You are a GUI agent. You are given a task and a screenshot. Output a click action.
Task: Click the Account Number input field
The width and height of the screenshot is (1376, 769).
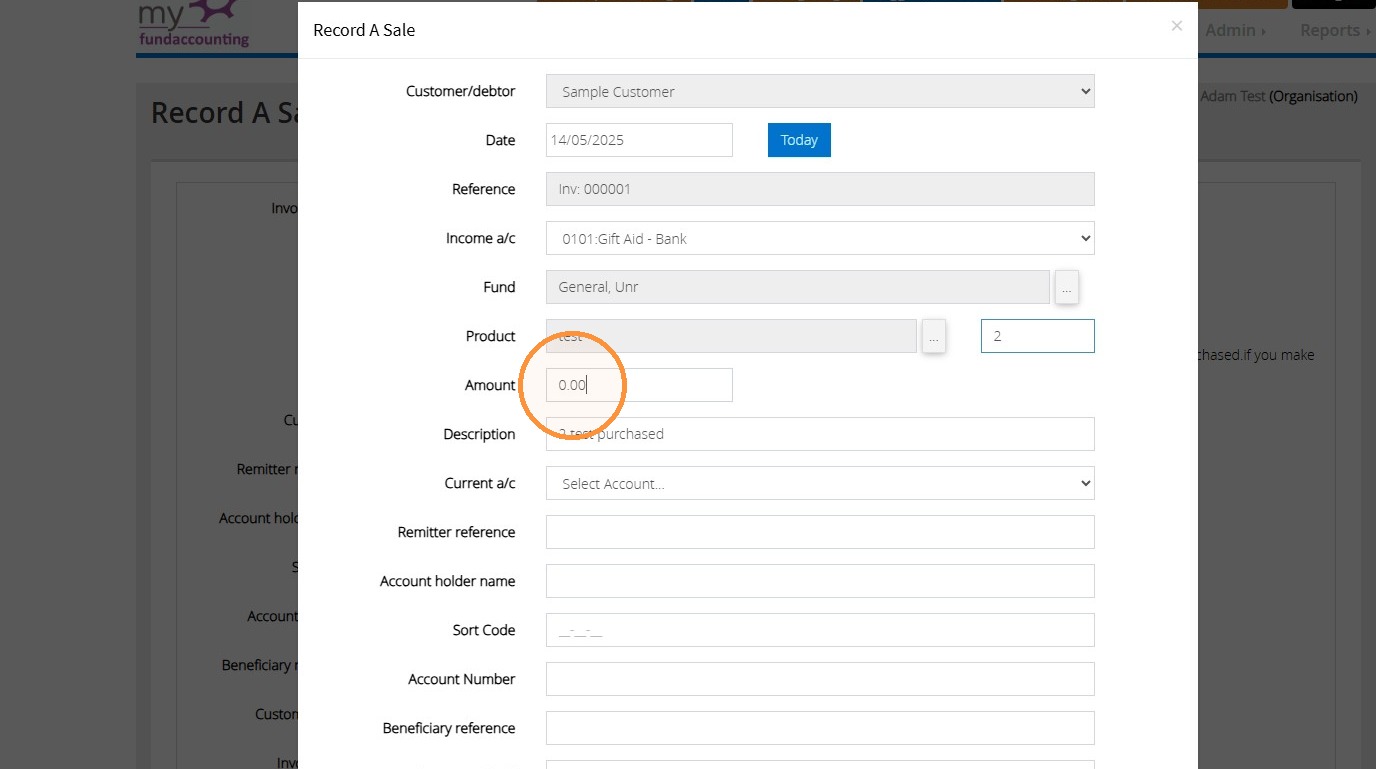[820, 679]
